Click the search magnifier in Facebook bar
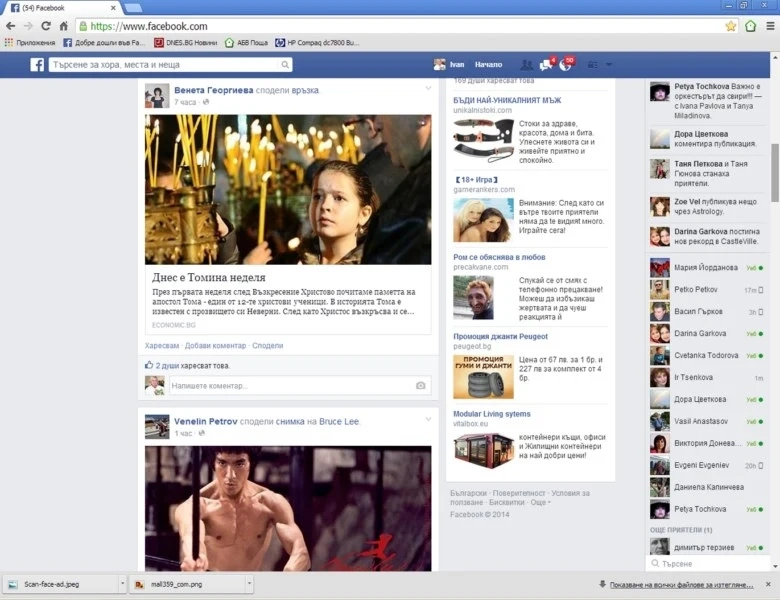This screenshot has width=780, height=600. (x=285, y=65)
